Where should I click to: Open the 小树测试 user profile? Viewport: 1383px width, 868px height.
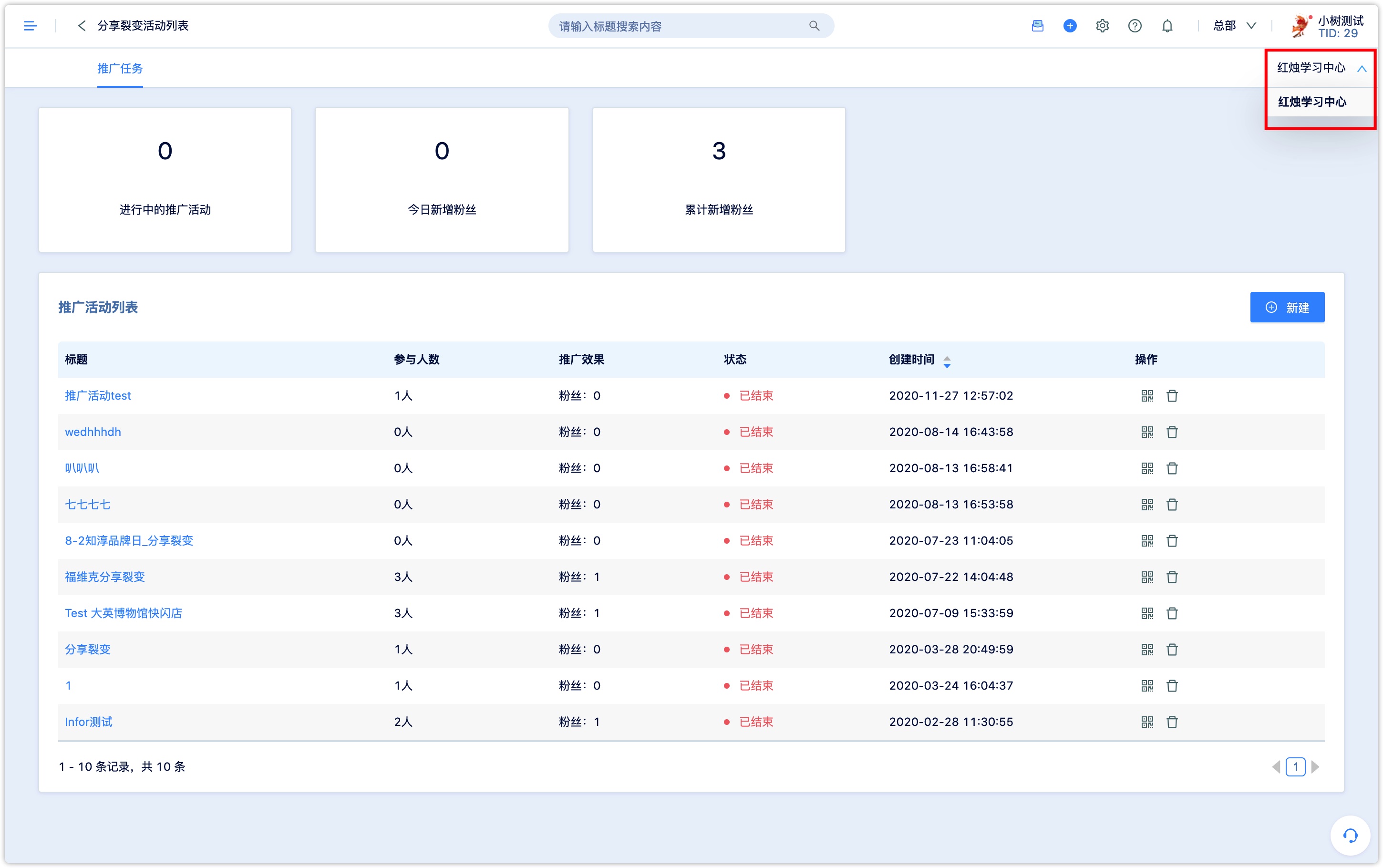pyautogui.click(x=1327, y=26)
